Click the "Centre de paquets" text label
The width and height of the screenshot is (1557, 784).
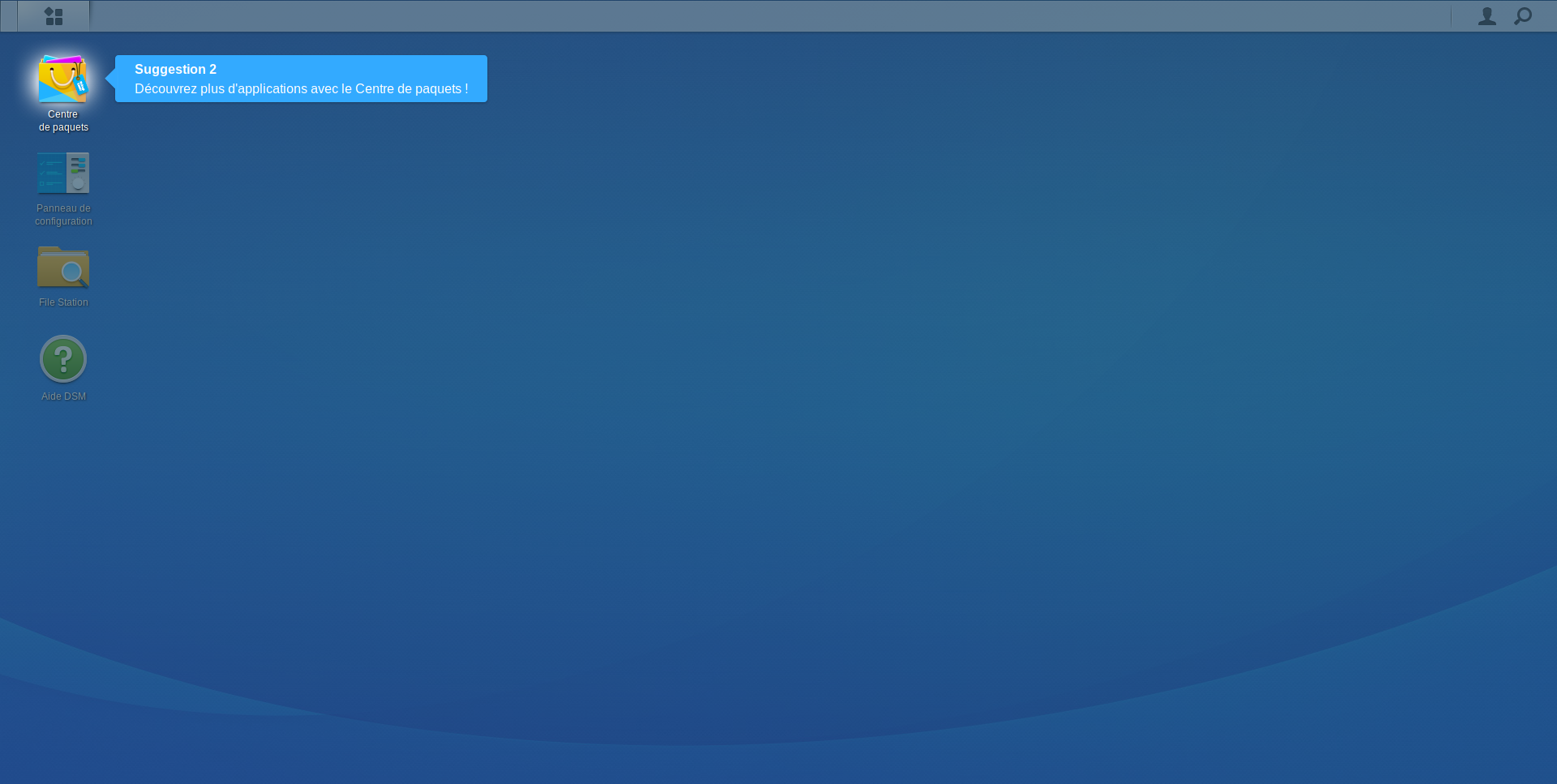tap(63, 121)
